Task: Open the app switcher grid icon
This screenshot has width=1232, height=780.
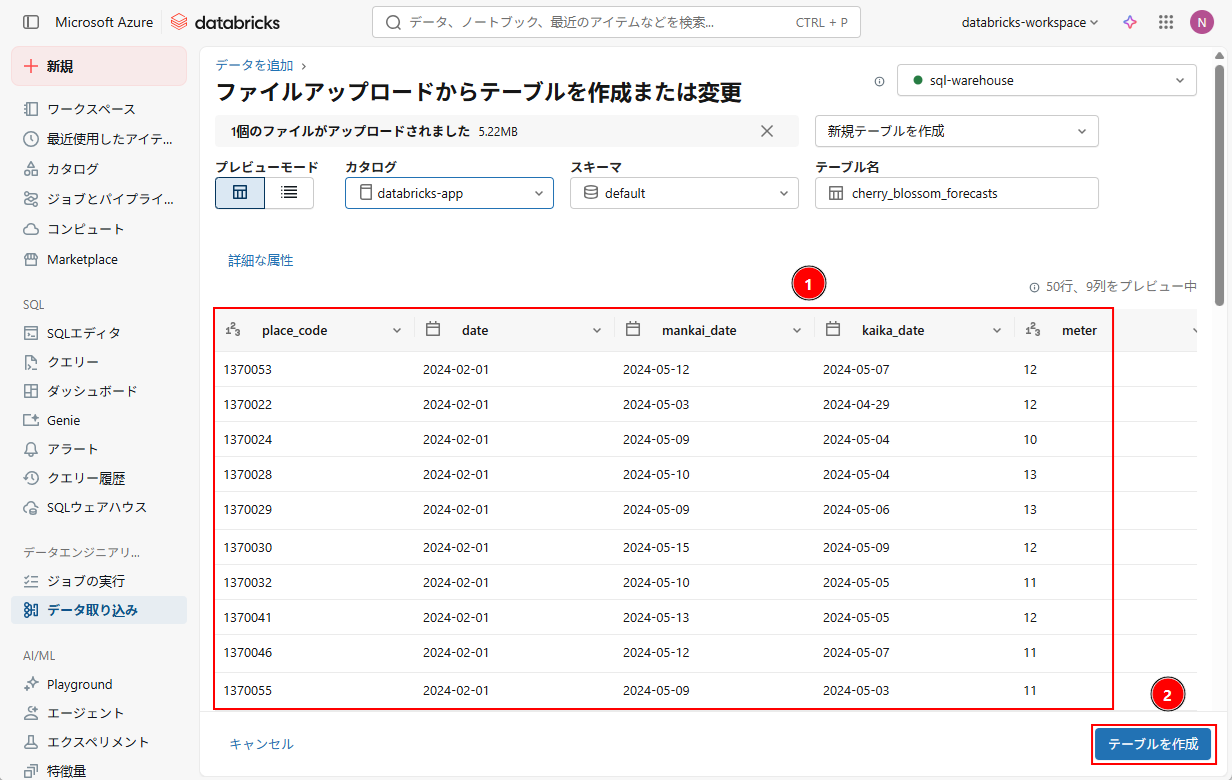Action: click(1165, 22)
